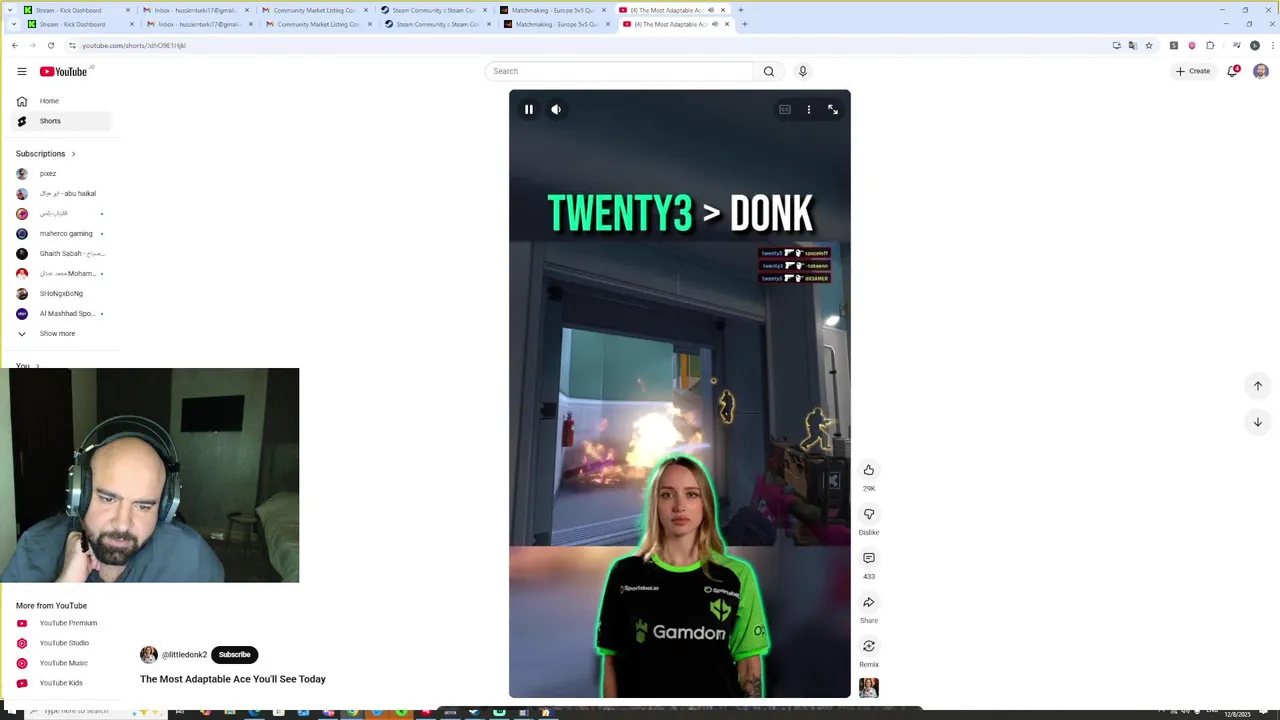Screen dimensions: 1280x720
Task: Open the Chrome profile avatar
Action: click(1255, 45)
